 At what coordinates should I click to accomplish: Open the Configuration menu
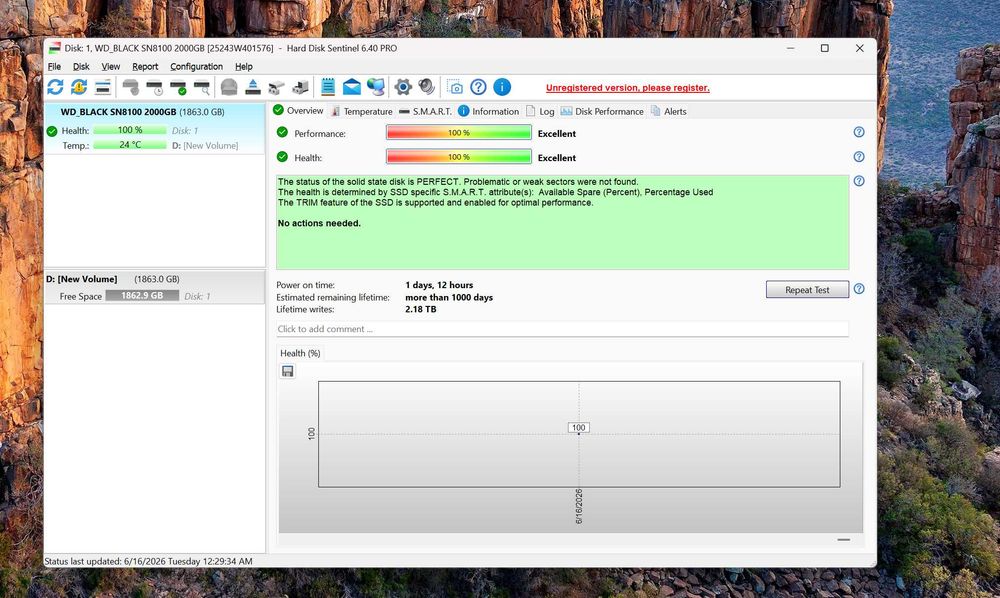(x=196, y=66)
